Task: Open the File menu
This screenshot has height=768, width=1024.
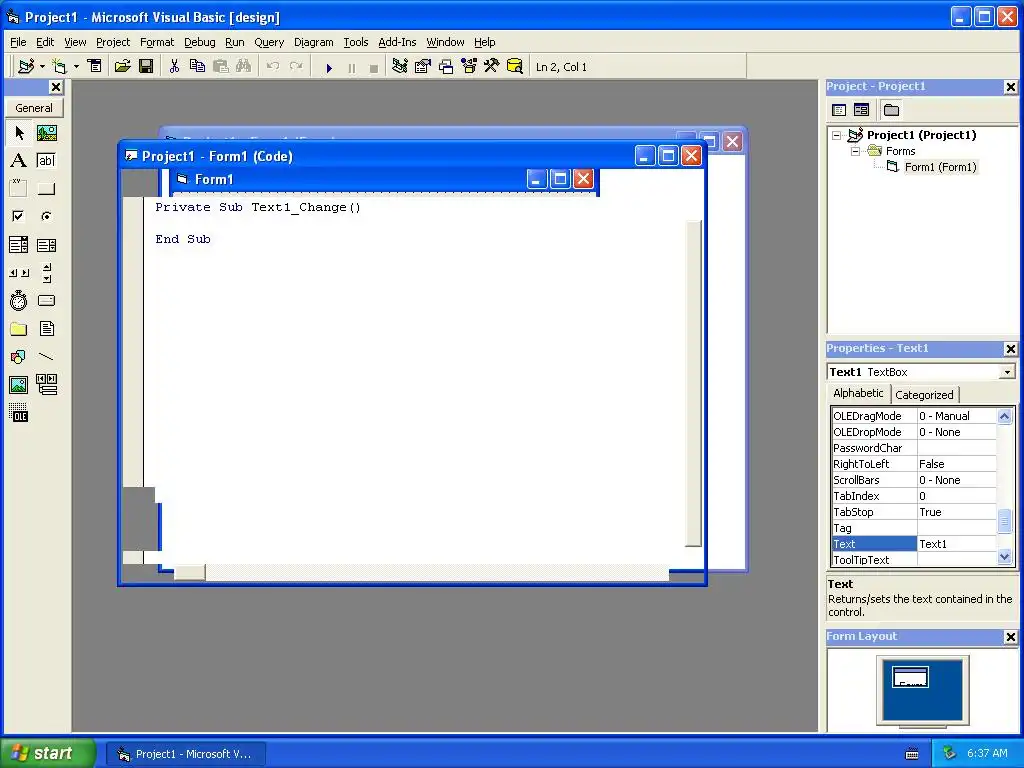Action: (x=18, y=42)
